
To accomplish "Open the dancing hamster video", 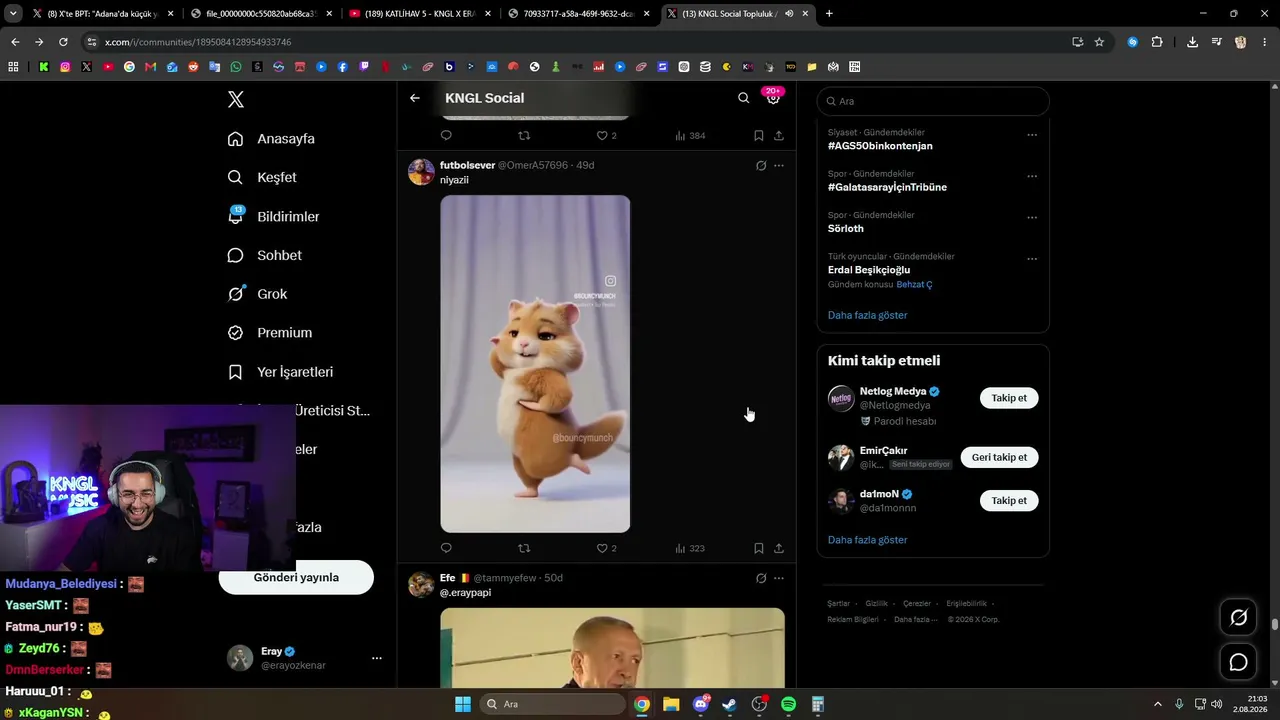I will 535,364.
